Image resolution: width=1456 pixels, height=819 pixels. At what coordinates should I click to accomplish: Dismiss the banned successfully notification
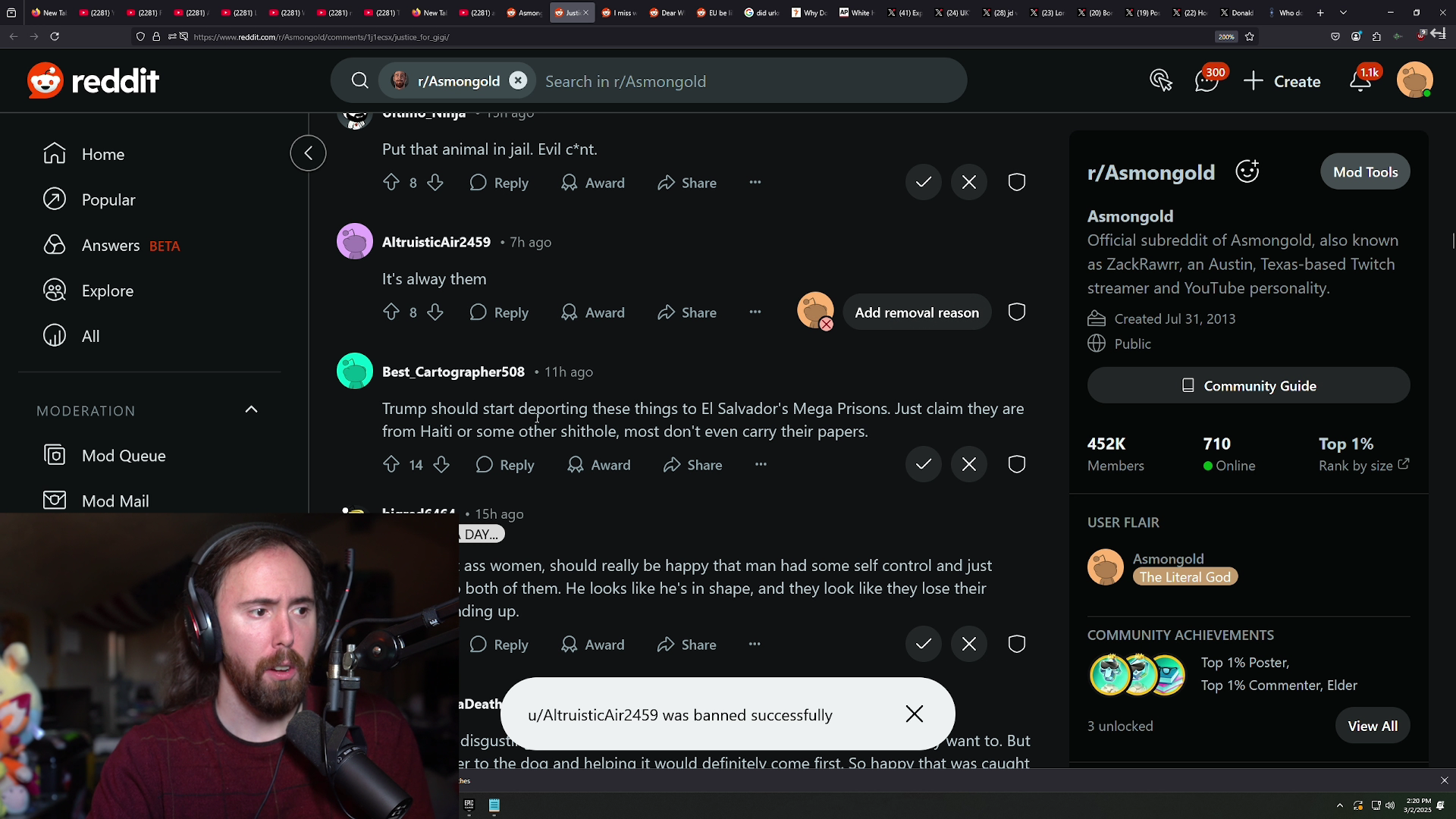pos(914,714)
